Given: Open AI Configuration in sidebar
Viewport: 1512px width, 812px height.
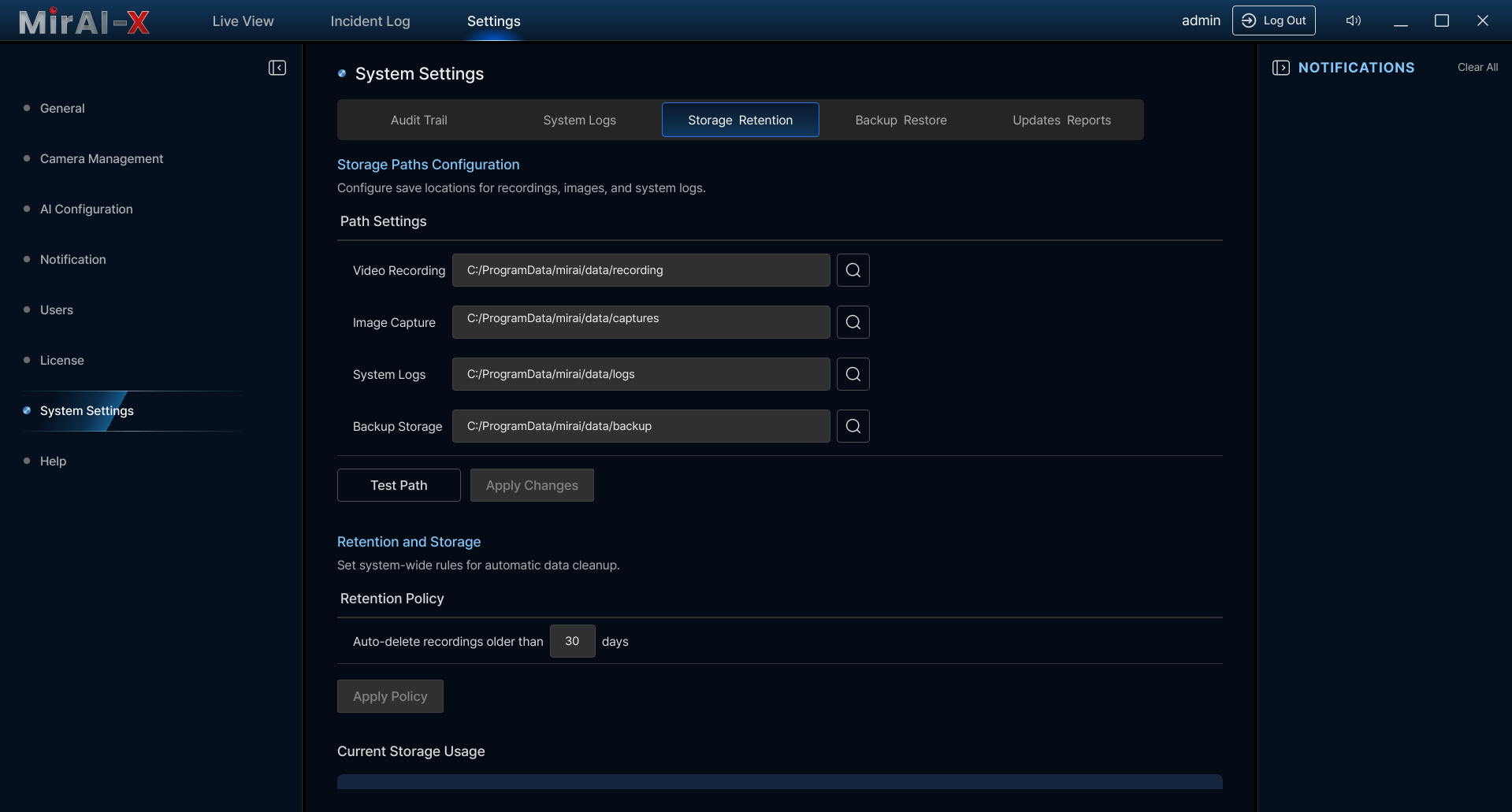Looking at the screenshot, I should pyautogui.click(x=87, y=209).
